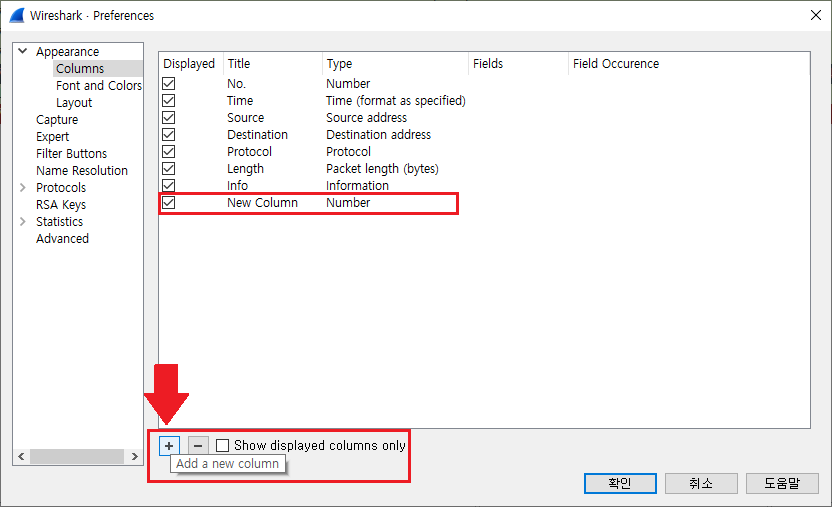Click the Wireshark shark fin title icon

(17, 15)
